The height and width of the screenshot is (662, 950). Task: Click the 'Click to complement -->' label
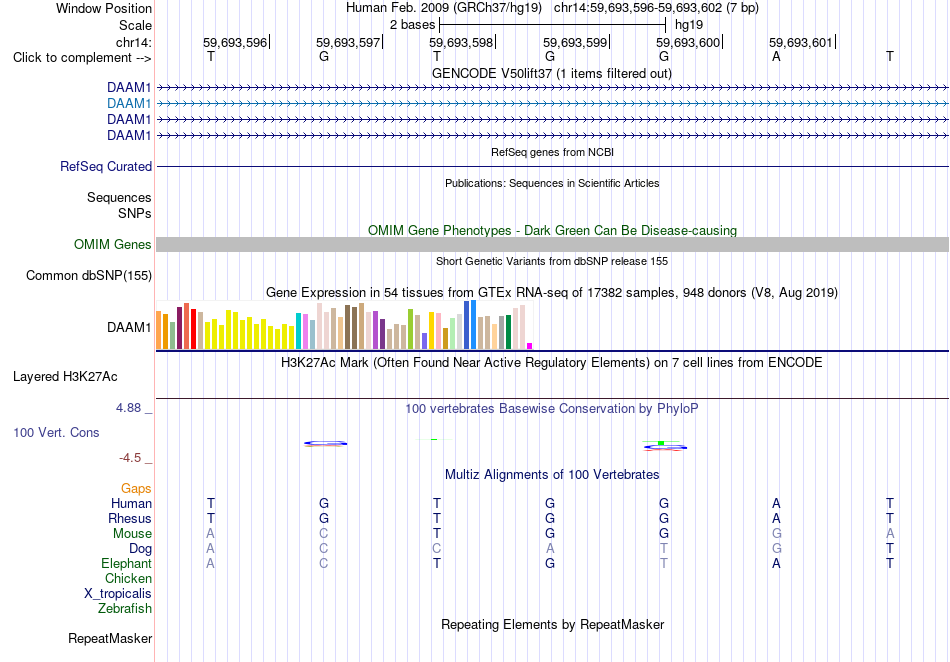(82, 58)
